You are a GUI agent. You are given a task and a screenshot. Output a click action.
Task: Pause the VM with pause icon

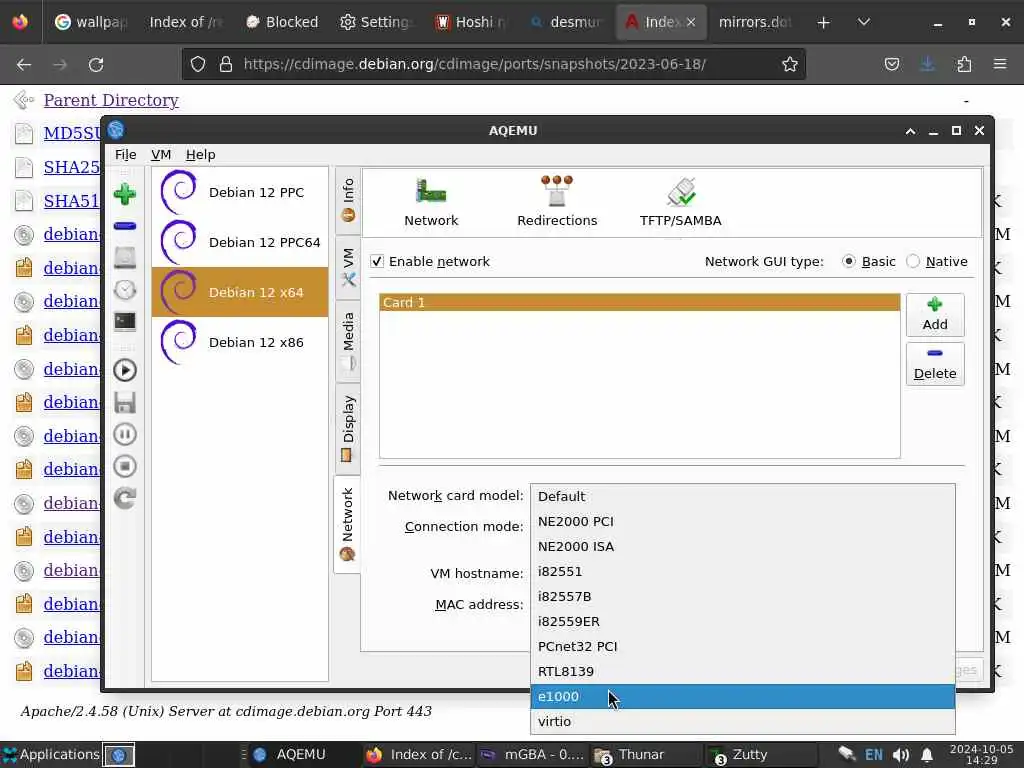coord(125,434)
